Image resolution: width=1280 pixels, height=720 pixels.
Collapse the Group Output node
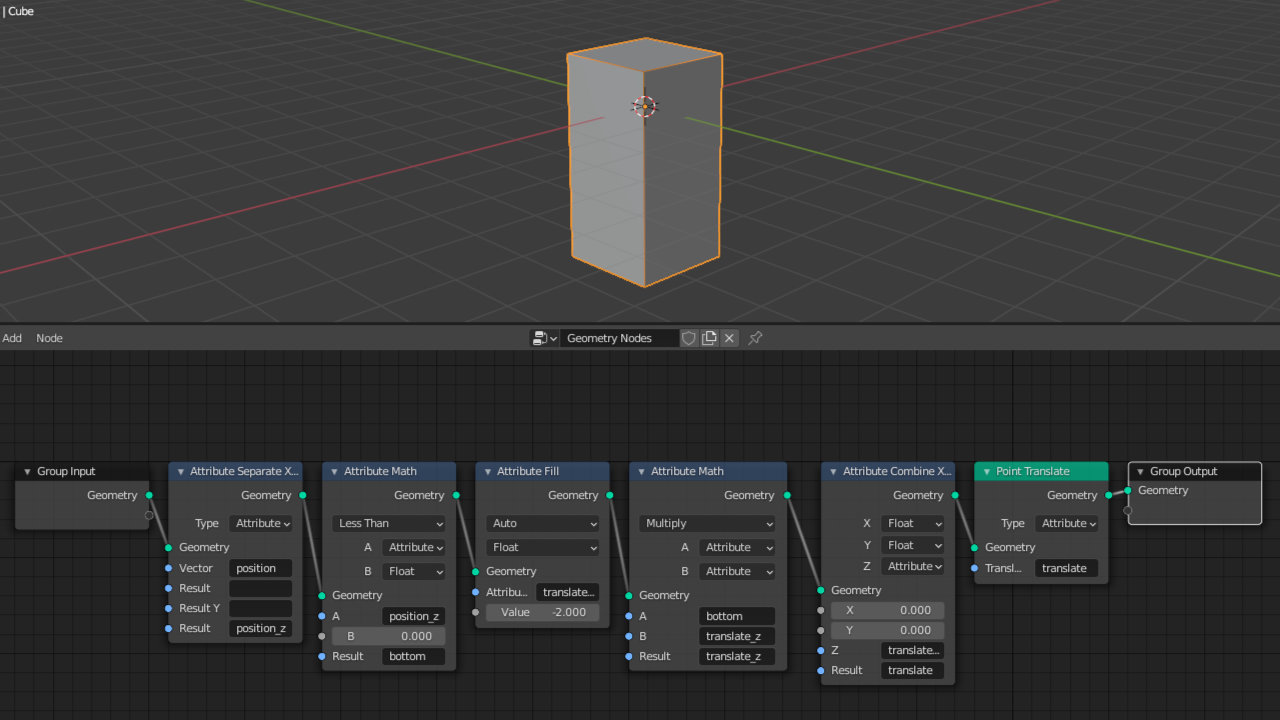click(1140, 471)
